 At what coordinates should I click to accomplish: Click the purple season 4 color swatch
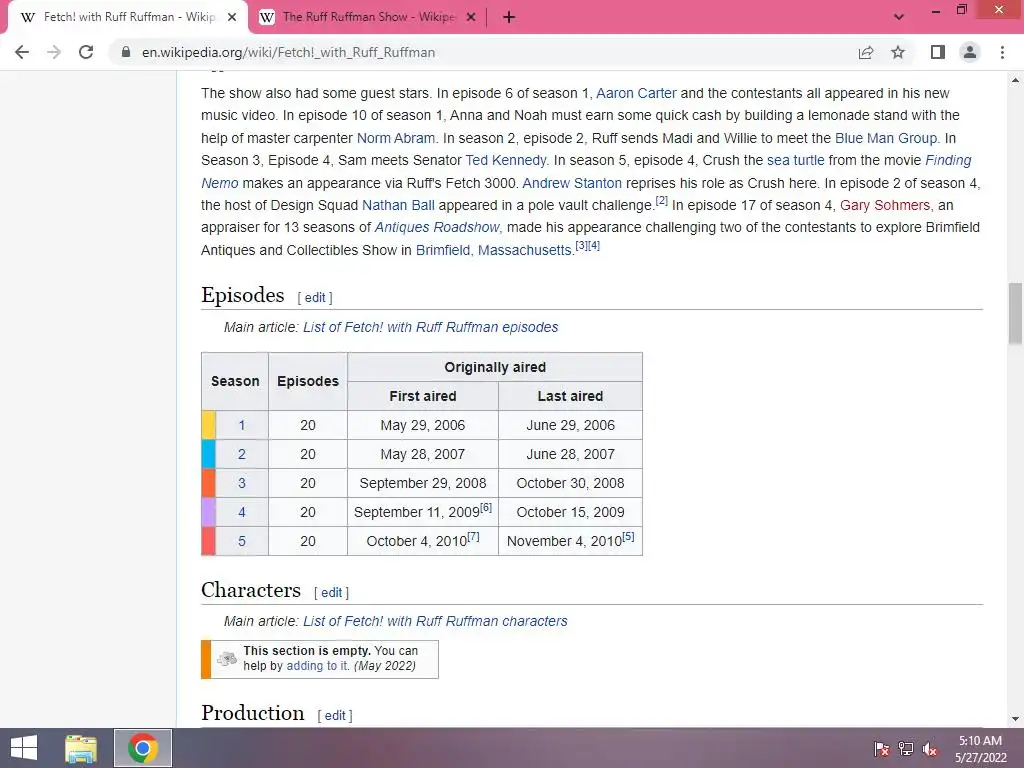click(x=209, y=512)
